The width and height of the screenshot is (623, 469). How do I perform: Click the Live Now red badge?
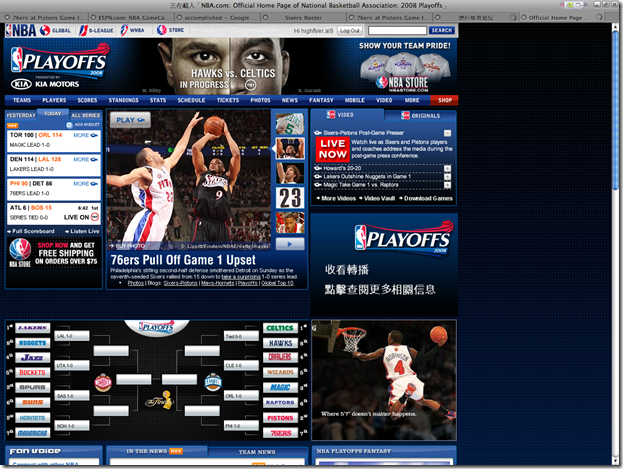click(x=333, y=149)
